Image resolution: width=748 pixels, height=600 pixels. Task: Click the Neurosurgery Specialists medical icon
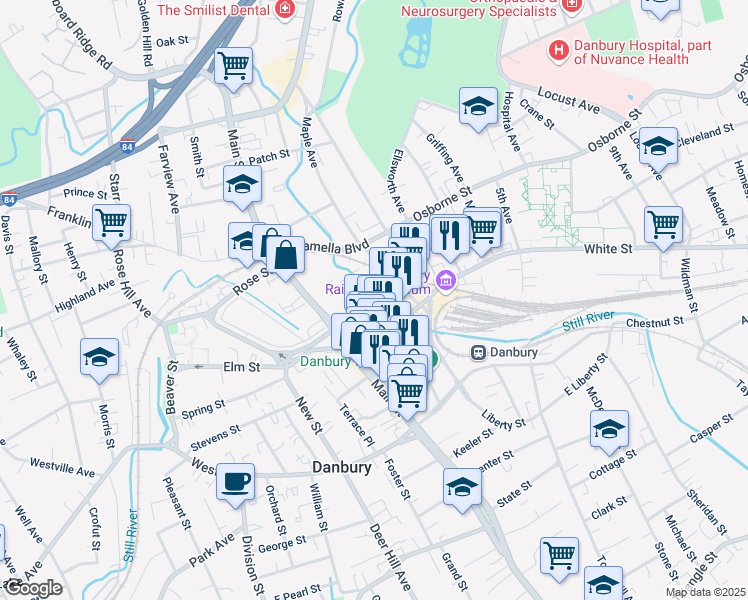[x=571, y=6]
